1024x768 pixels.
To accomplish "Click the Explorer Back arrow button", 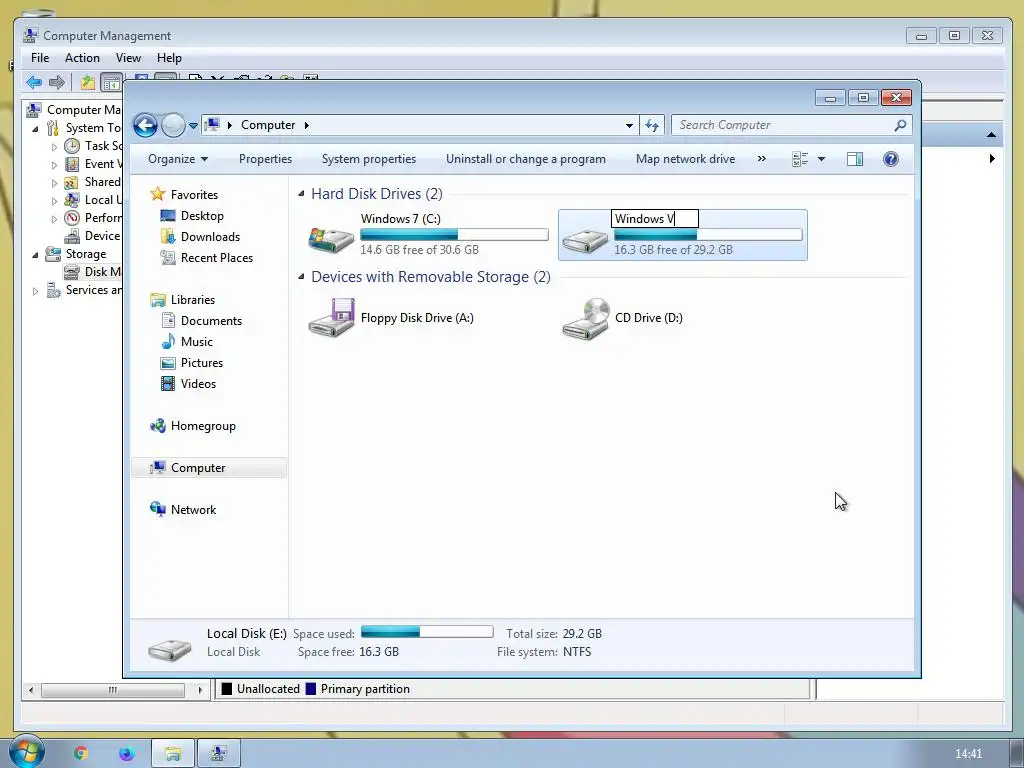I will [x=145, y=125].
